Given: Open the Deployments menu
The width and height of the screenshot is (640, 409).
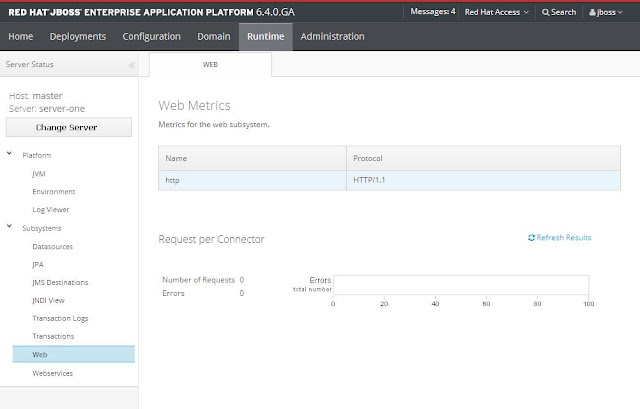Looking at the screenshot, I should (78, 36).
